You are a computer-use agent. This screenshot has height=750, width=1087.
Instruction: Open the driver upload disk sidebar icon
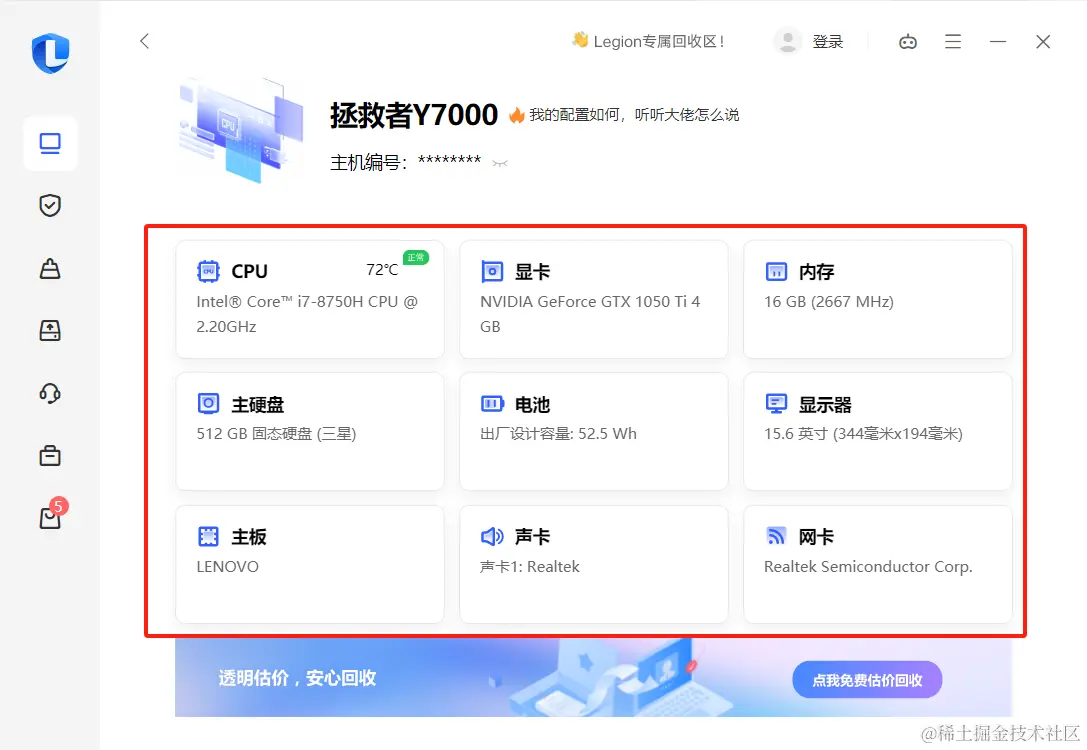click(x=50, y=331)
